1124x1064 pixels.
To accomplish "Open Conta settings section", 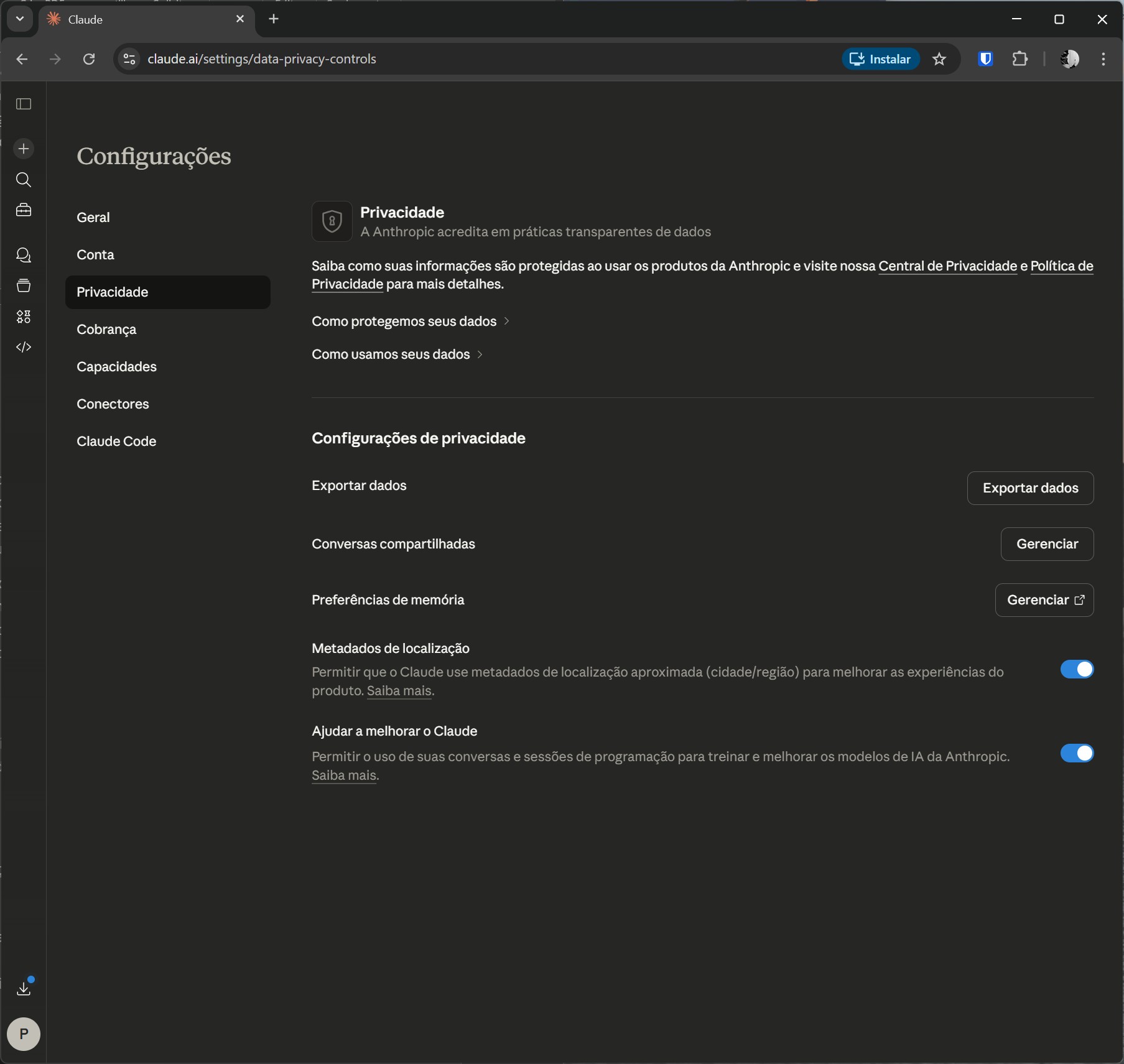I will click(x=168, y=255).
